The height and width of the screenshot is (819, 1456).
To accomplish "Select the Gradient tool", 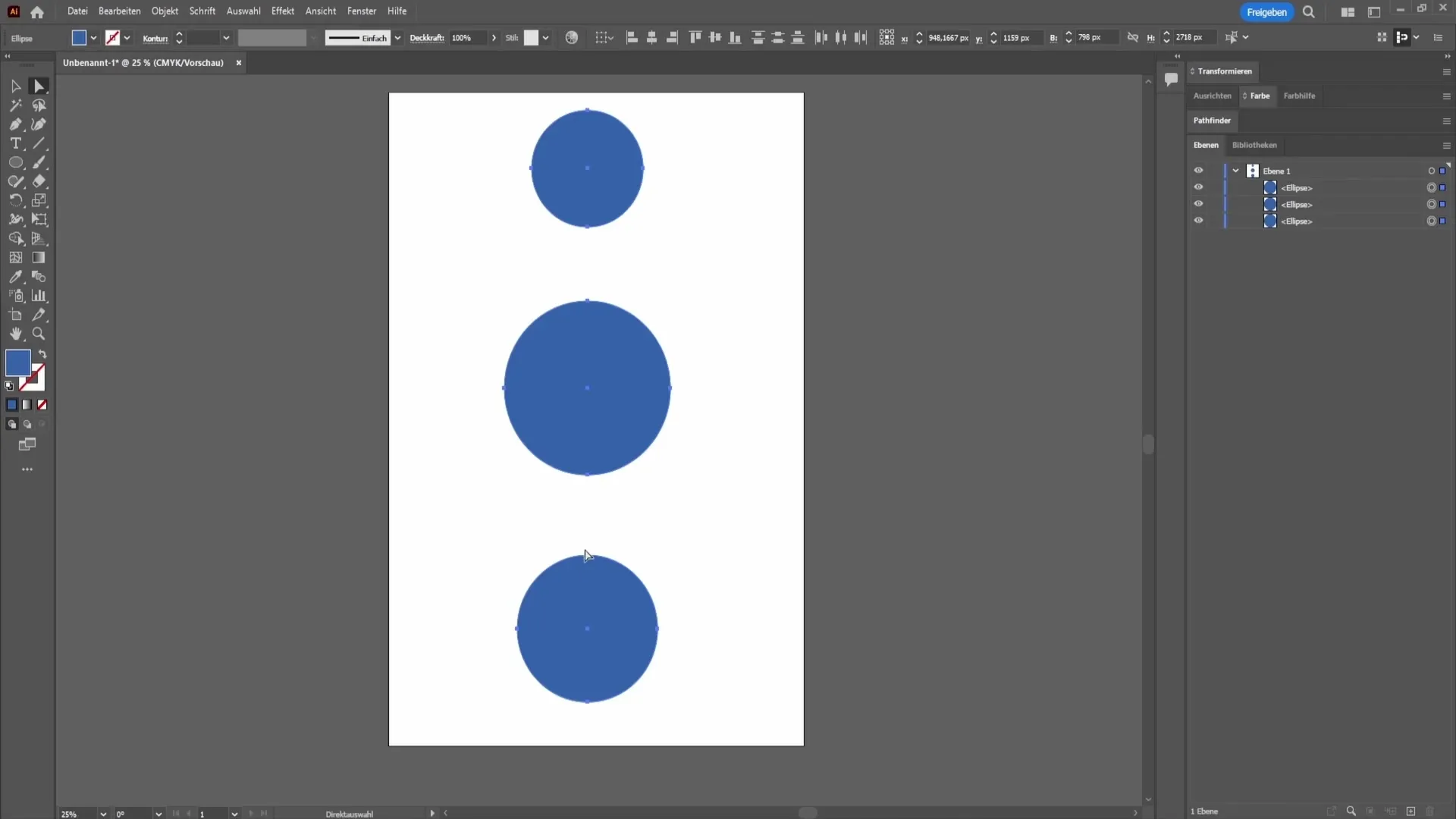I will 39,258.
